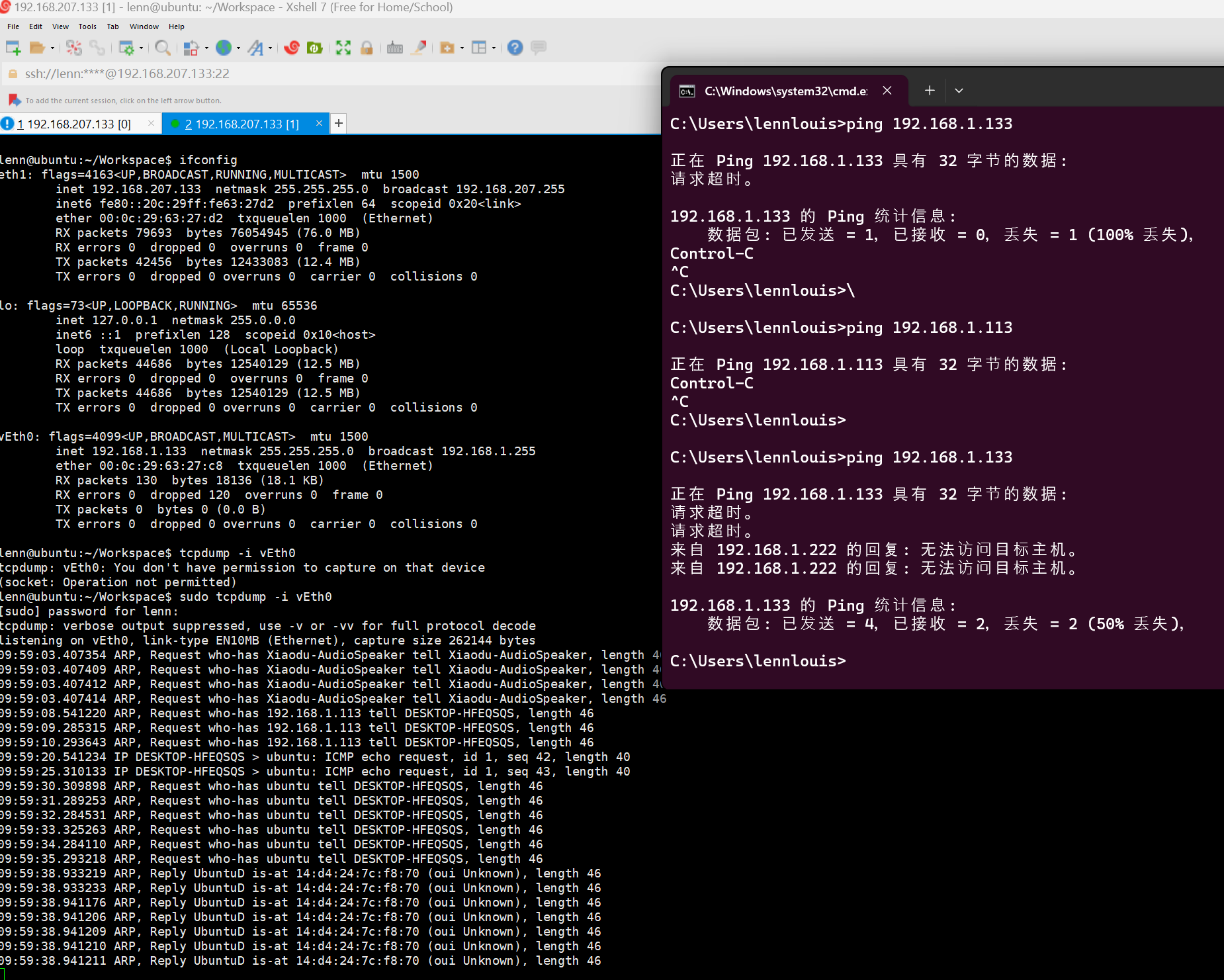Click the Highlight Sets marker icon

(419, 48)
